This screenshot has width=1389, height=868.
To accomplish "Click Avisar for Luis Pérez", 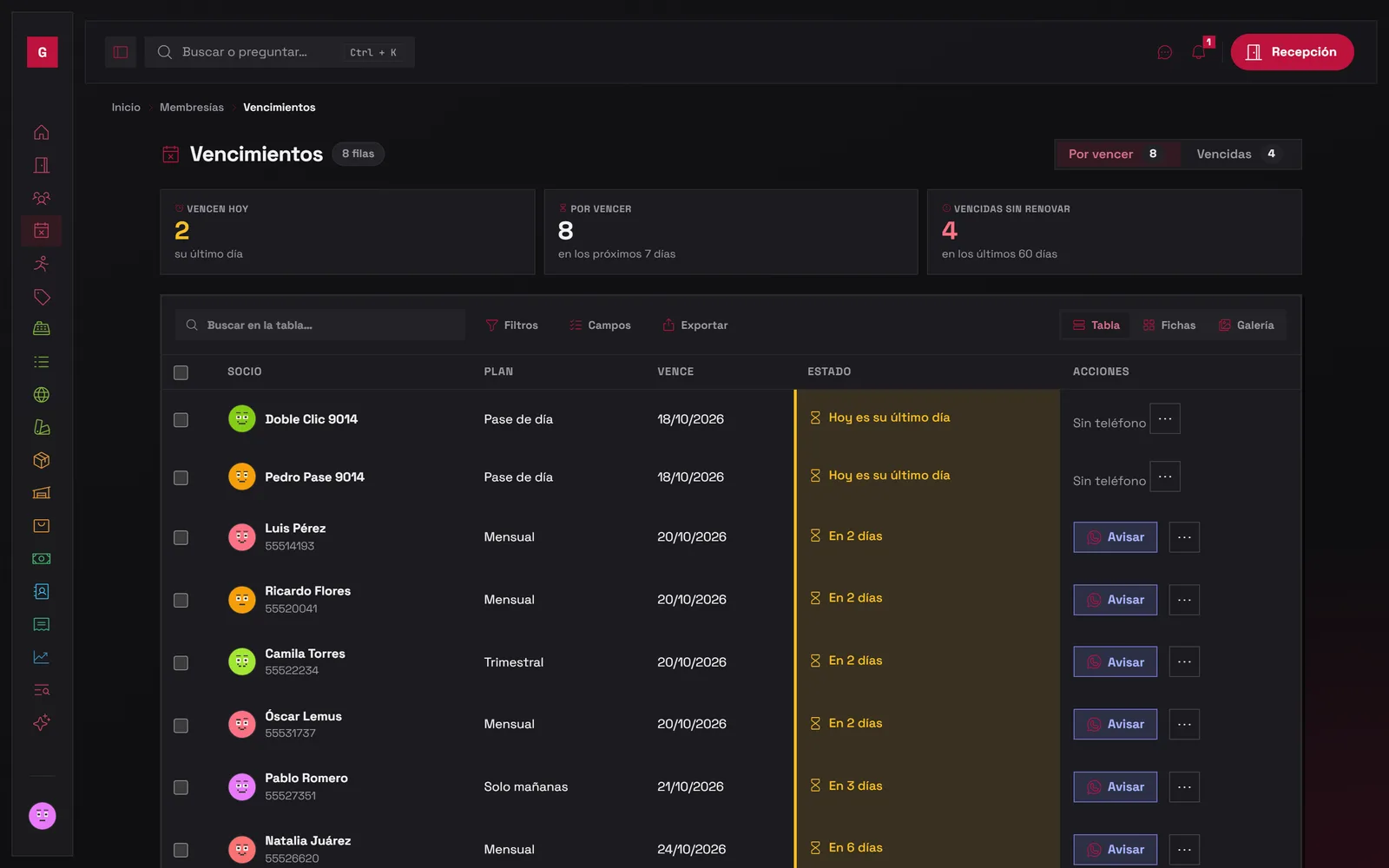I will pos(1116,537).
